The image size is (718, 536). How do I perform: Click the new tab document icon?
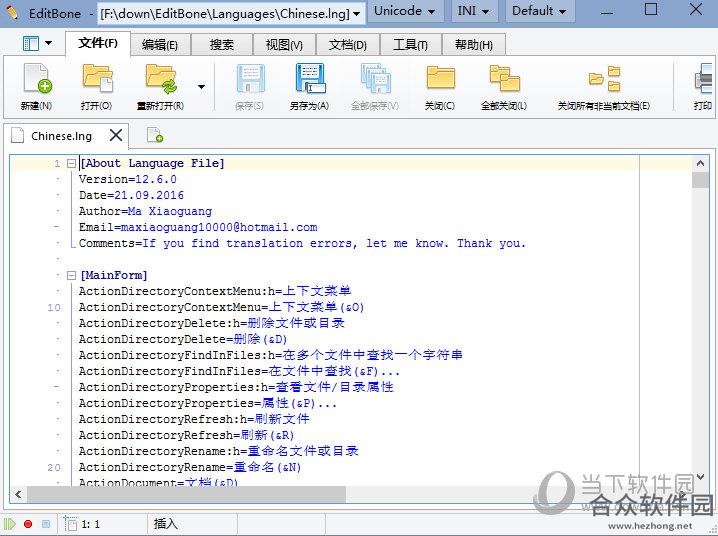155,135
